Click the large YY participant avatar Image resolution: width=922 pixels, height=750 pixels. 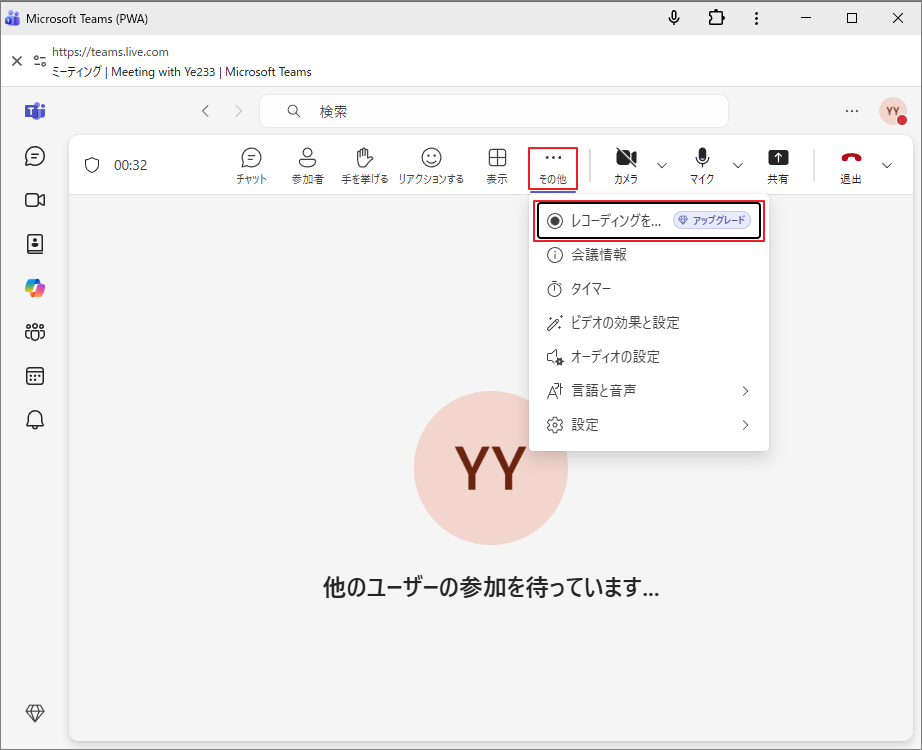coord(490,468)
